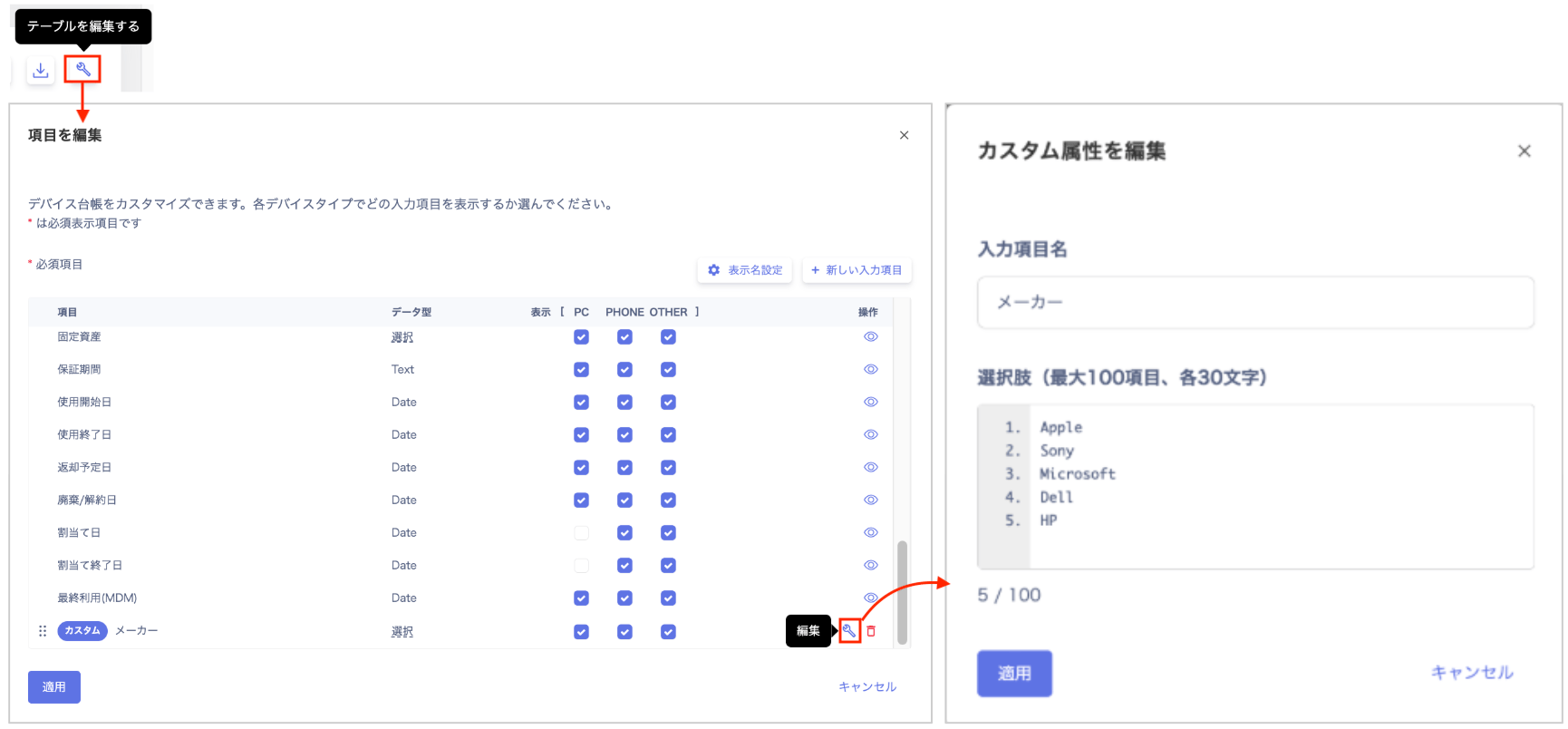Uncheck PHONE checkbox for 最終利用(MDM)
This screenshot has width=1568, height=729.
point(624,598)
